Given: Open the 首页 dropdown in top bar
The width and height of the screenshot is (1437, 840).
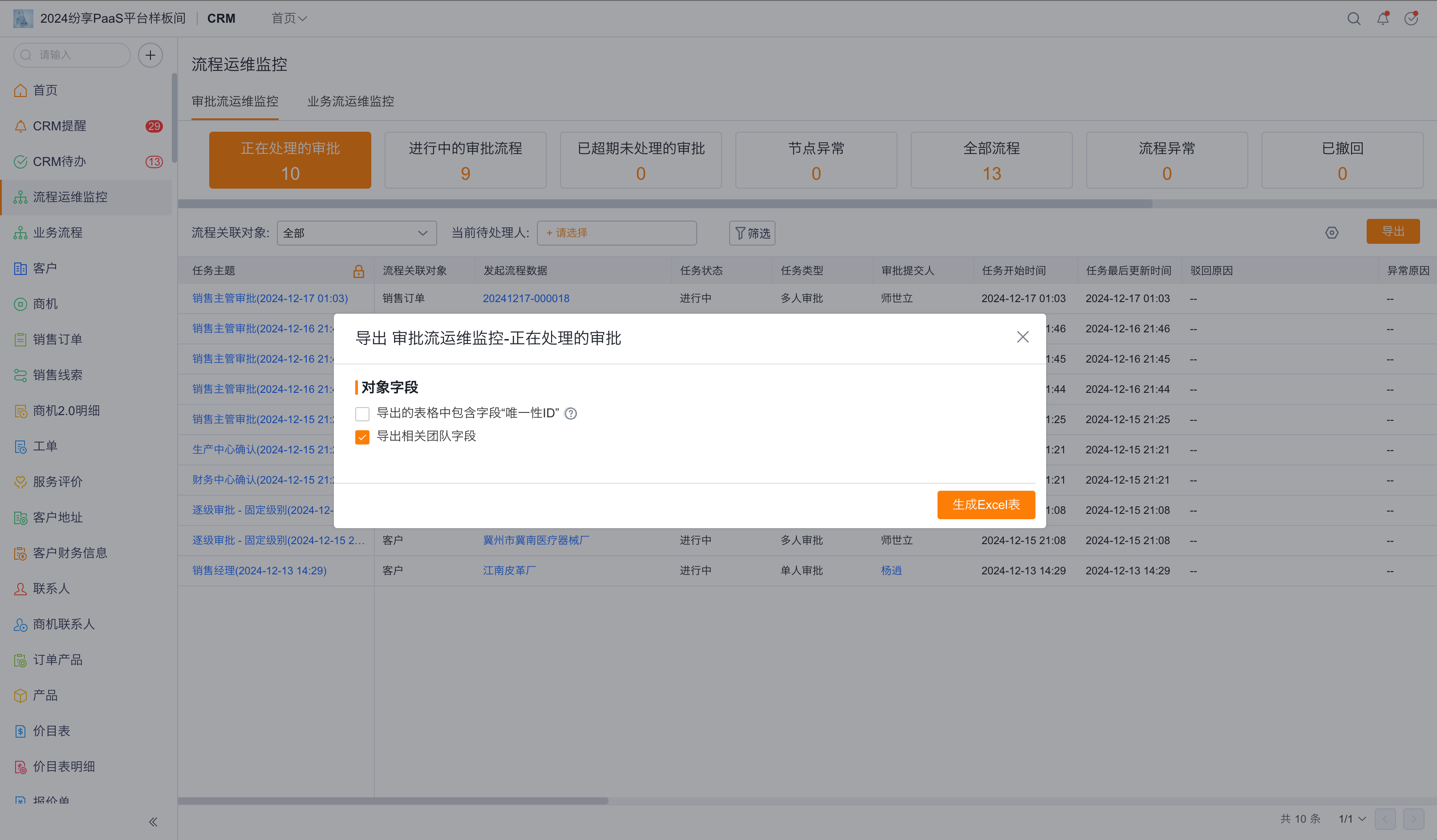Looking at the screenshot, I should tap(289, 19).
